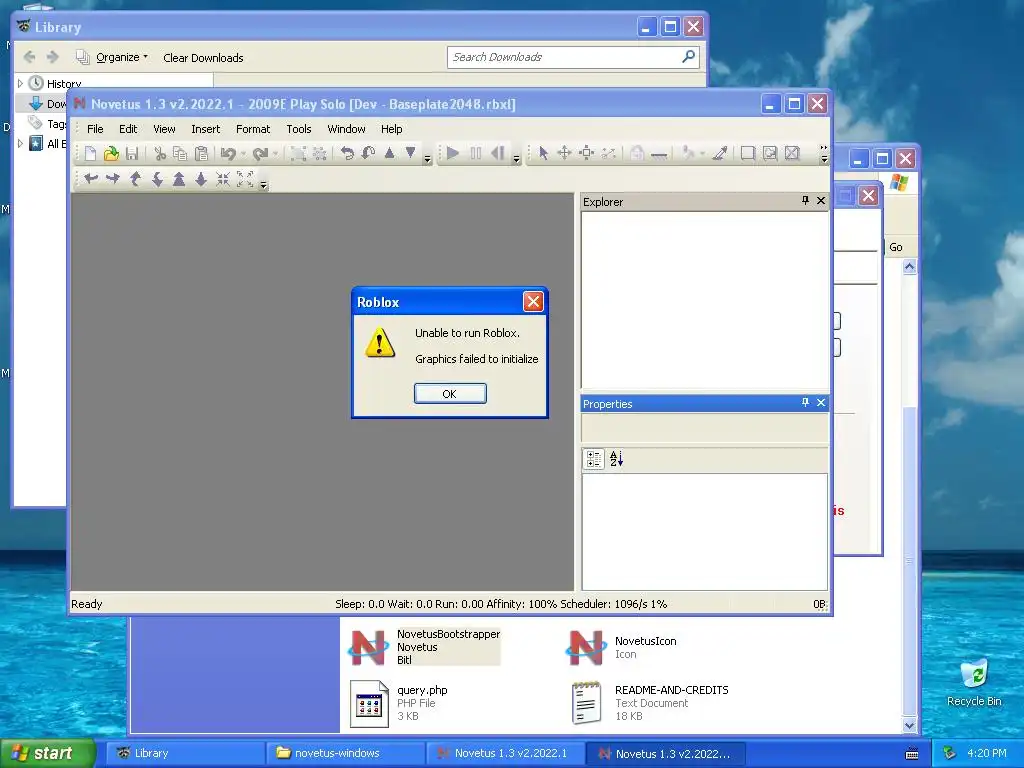Click the Group selection icon
Screen dimensions: 1024x768
coord(298,153)
